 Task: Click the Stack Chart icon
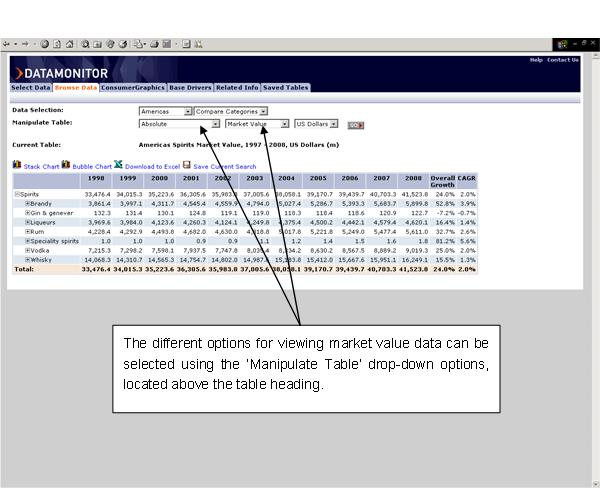point(17,165)
